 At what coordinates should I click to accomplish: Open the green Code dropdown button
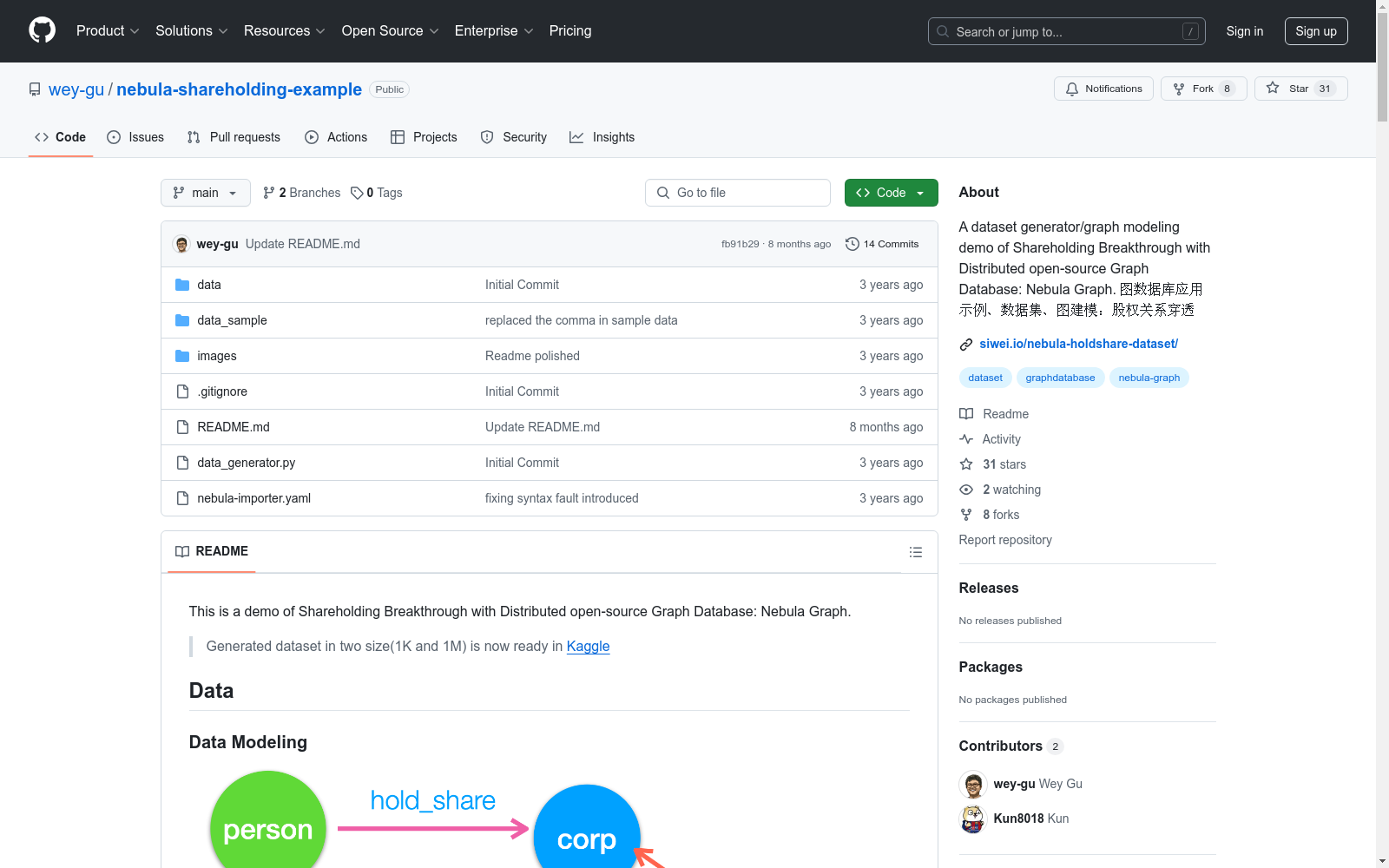[x=891, y=193]
